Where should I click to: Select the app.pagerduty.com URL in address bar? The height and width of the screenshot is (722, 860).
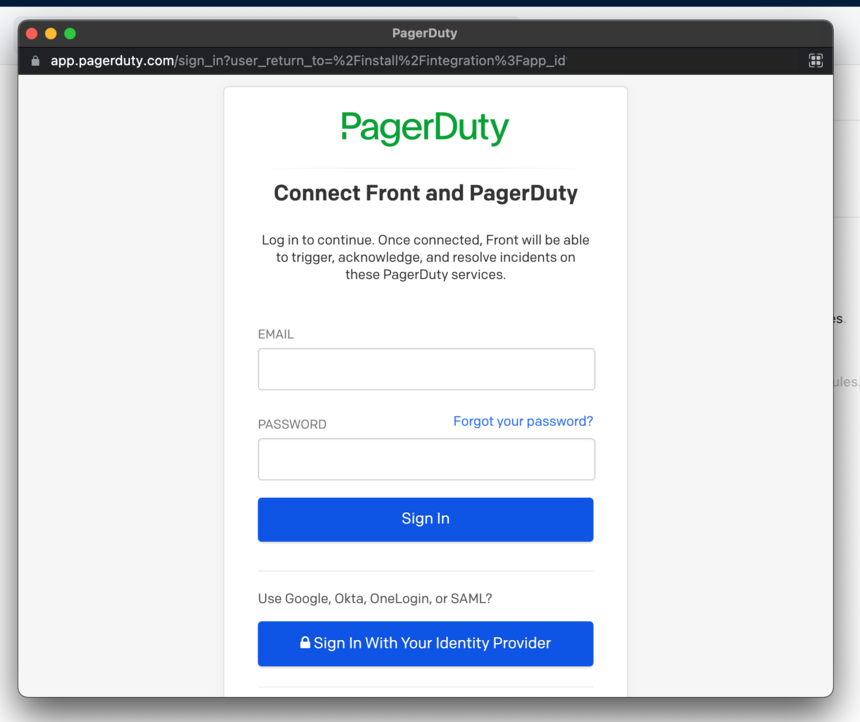click(308, 61)
